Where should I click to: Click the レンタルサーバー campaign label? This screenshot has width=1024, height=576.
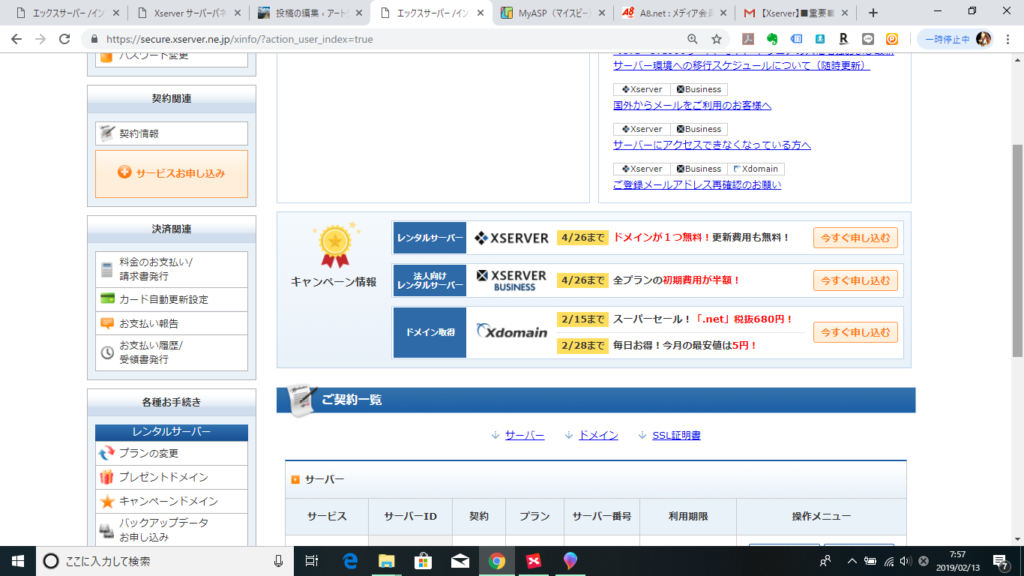coord(430,238)
